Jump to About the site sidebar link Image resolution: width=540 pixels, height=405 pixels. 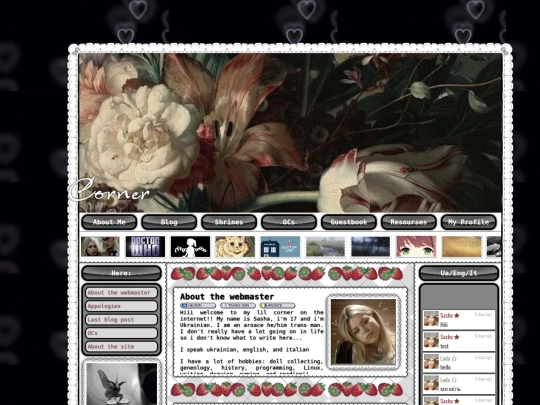tap(121, 346)
